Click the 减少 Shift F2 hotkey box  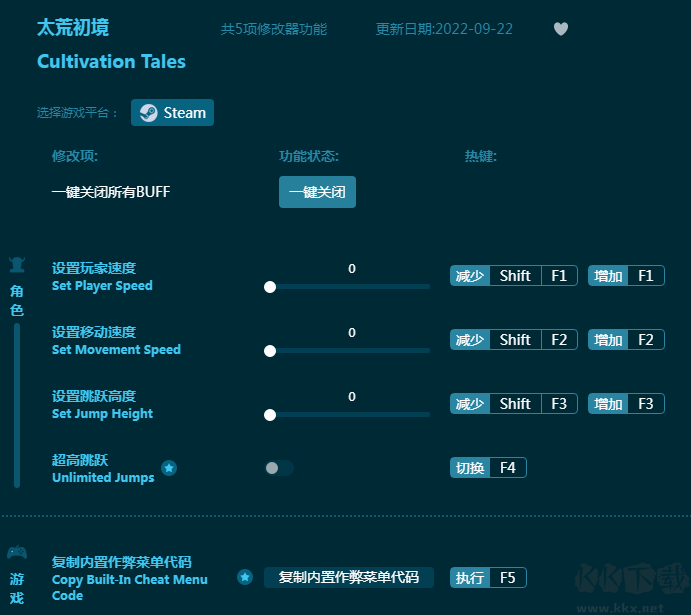pyautogui.click(x=513, y=340)
